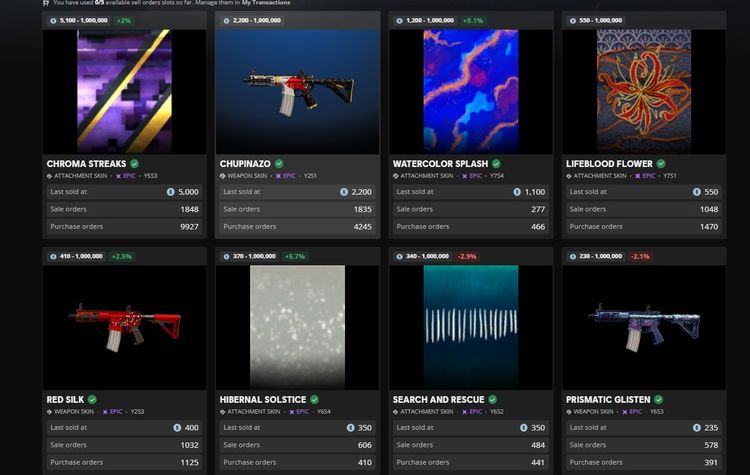Click the -2.9% badge on Search and Rescue

point(467,256)
